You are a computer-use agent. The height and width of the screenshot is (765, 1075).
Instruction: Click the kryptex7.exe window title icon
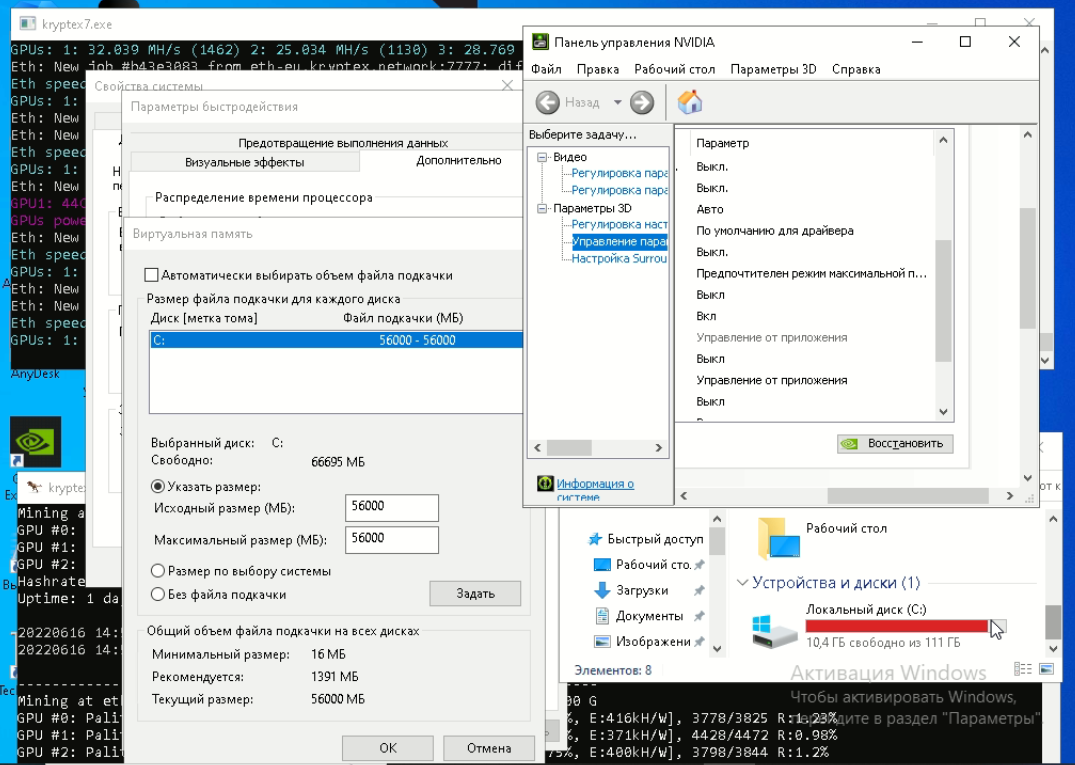27,24
